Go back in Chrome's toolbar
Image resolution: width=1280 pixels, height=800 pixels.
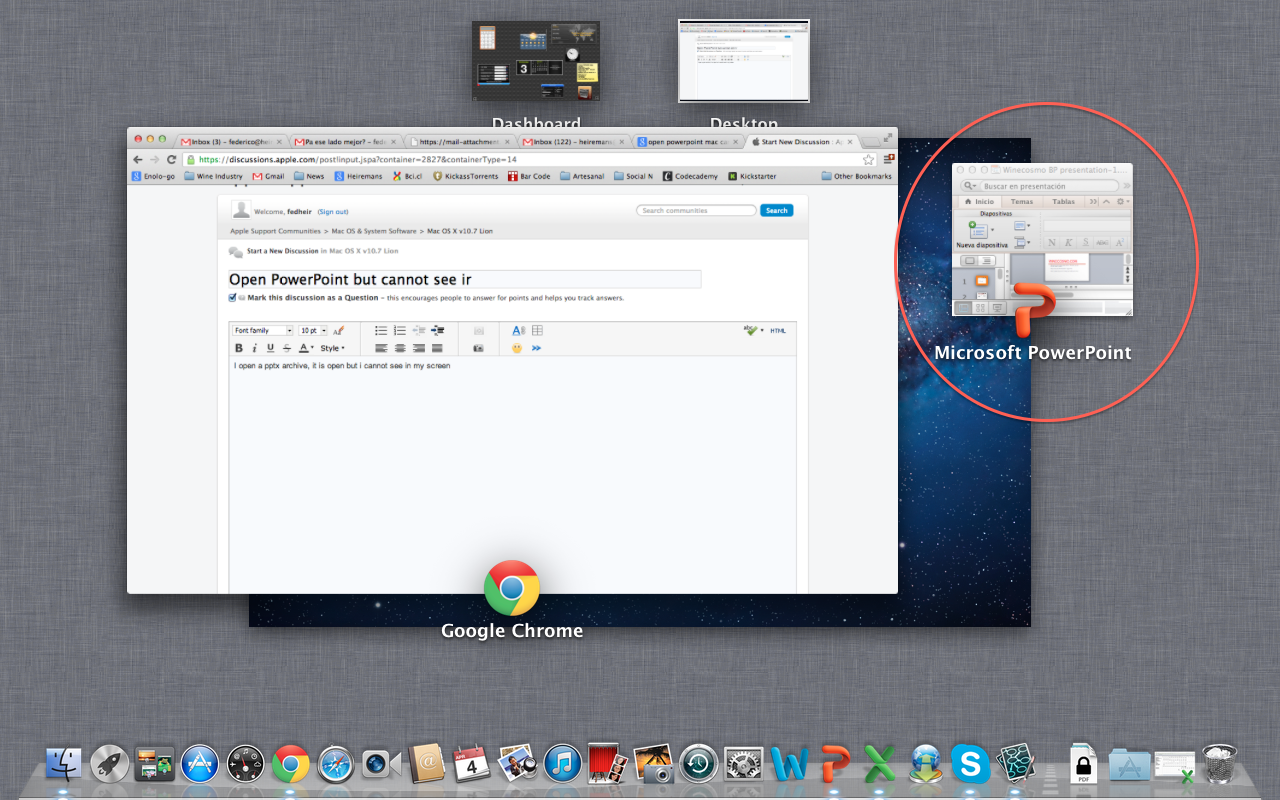(x=138, y=159)
